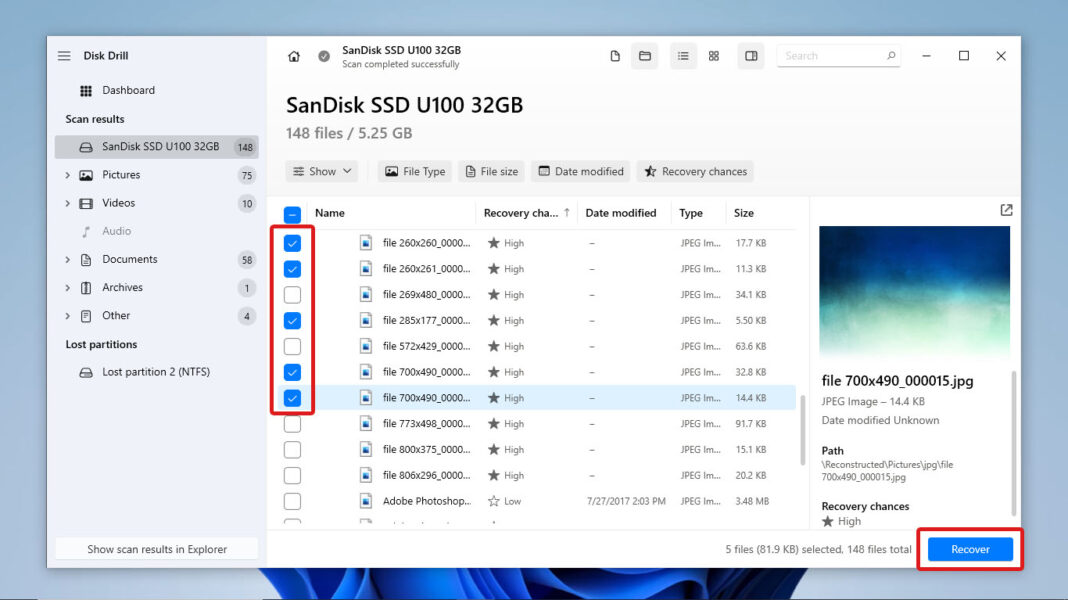Expand the Documents category
1068x600 pixels.
tap(67, 259)
